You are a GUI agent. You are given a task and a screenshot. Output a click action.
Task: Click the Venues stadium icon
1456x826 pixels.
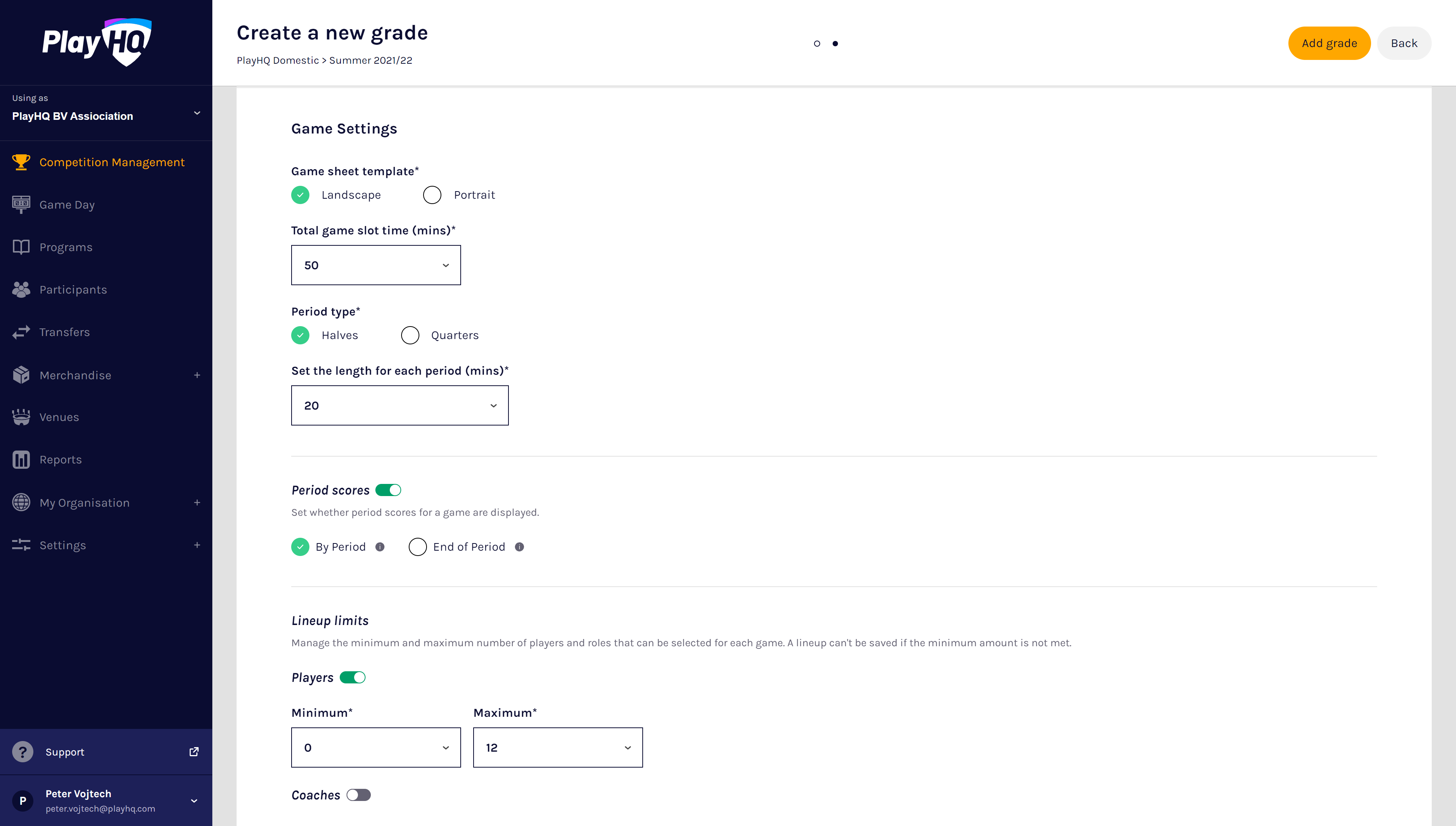tap(21, 417)
